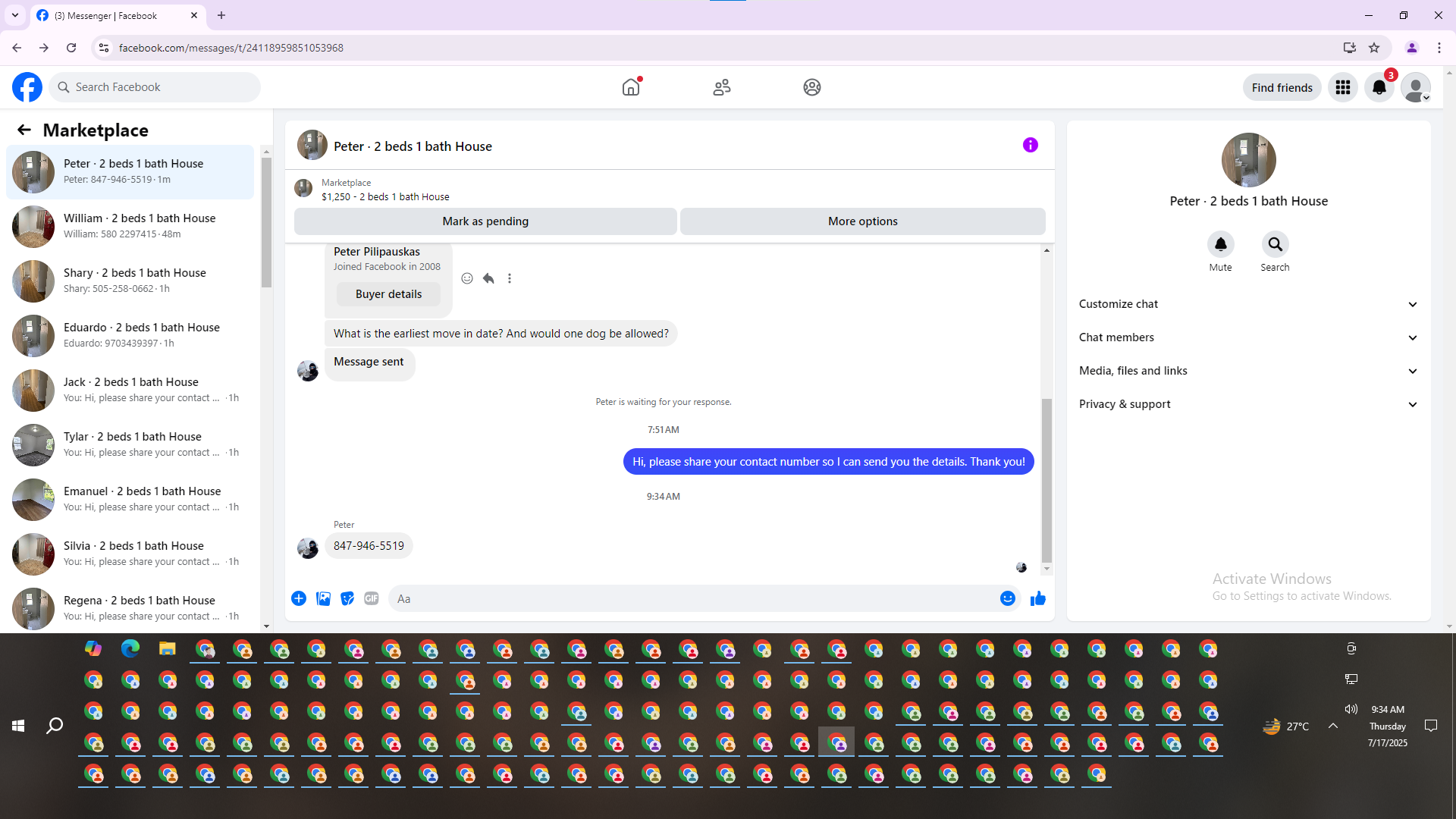Open Windows Start menu

click(18, 726)
